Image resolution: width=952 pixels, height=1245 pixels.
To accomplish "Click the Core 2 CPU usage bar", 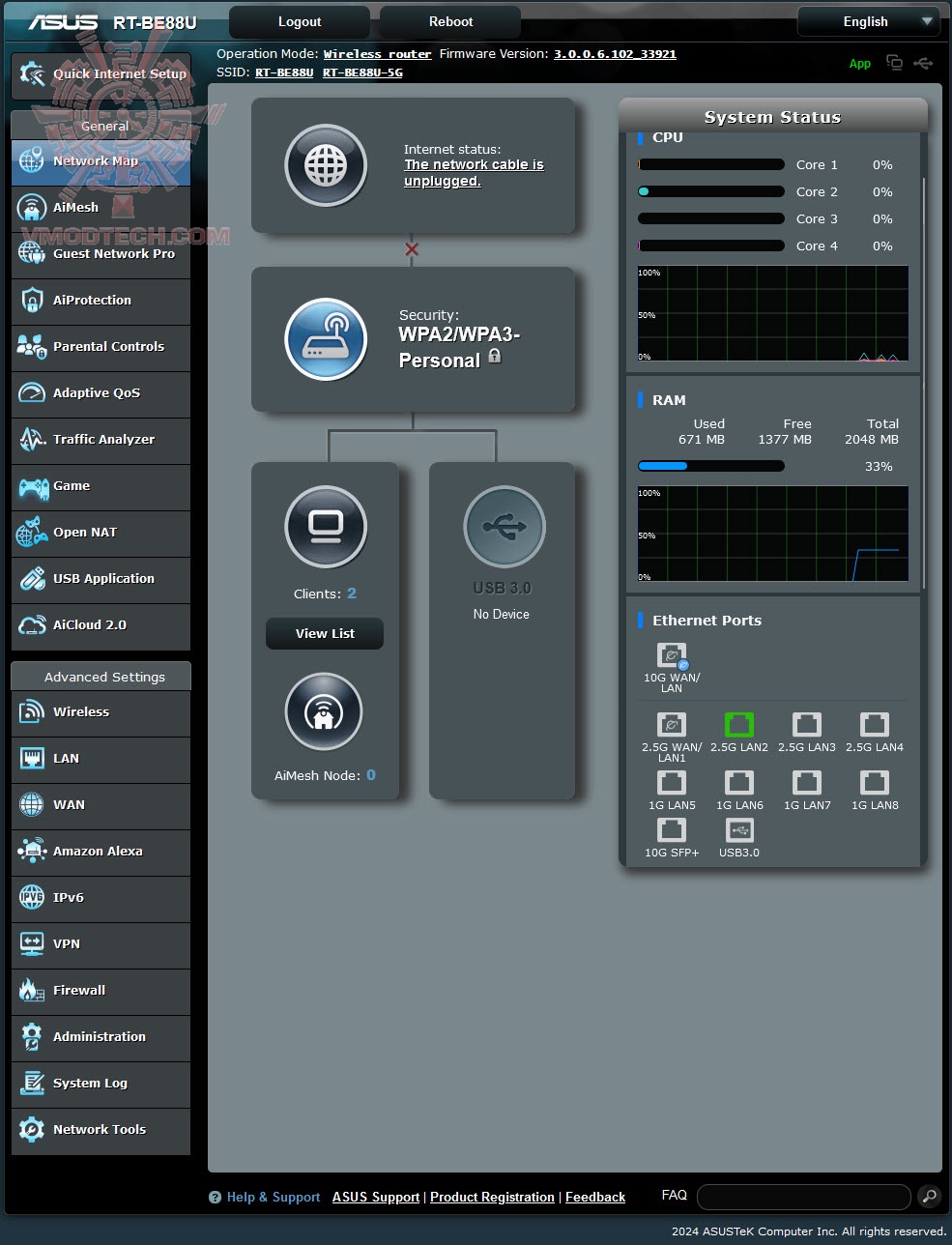I will coord(711,191).
